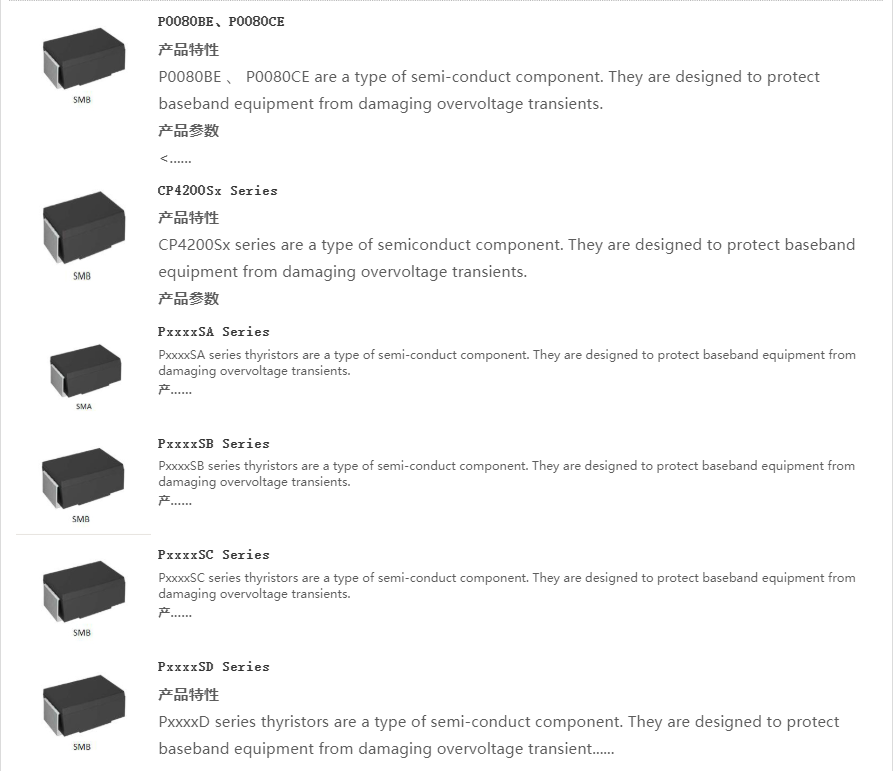Click the PxxxxSB SMB package image

[x=83, y=485]
